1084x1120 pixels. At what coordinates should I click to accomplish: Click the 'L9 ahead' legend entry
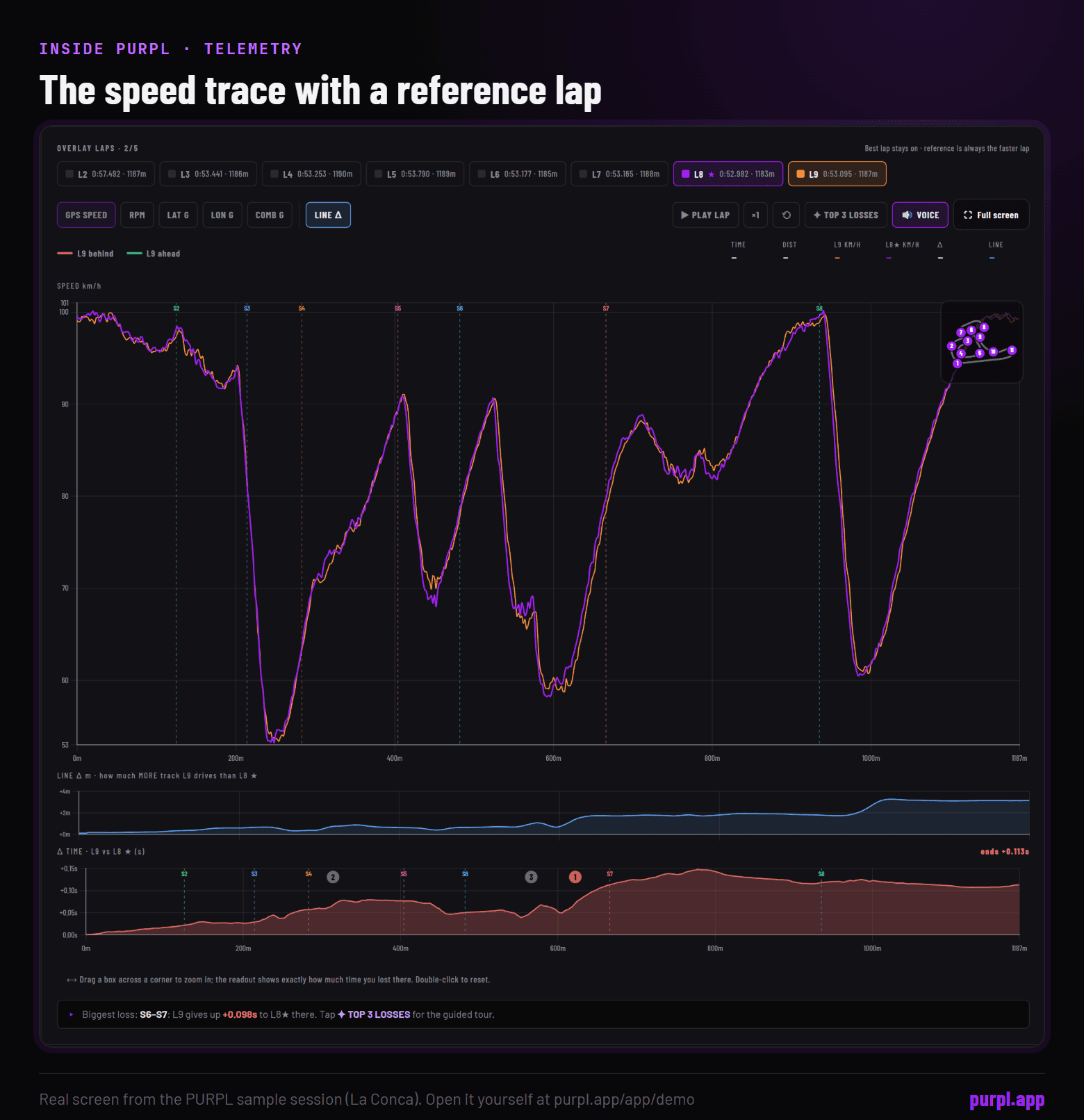pyautogui.click(x=154, y=254)
